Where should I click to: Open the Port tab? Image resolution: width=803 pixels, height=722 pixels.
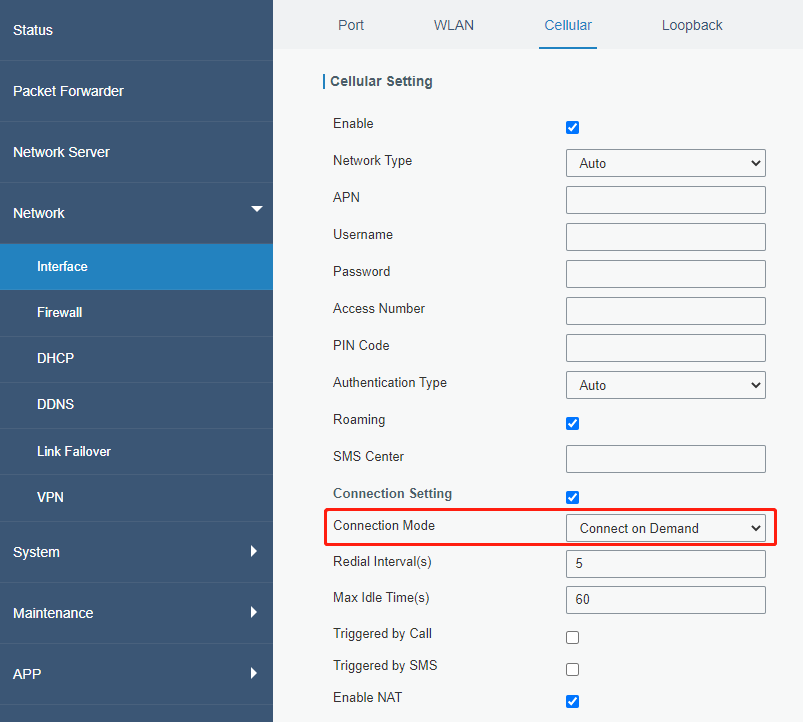(351, 25)
